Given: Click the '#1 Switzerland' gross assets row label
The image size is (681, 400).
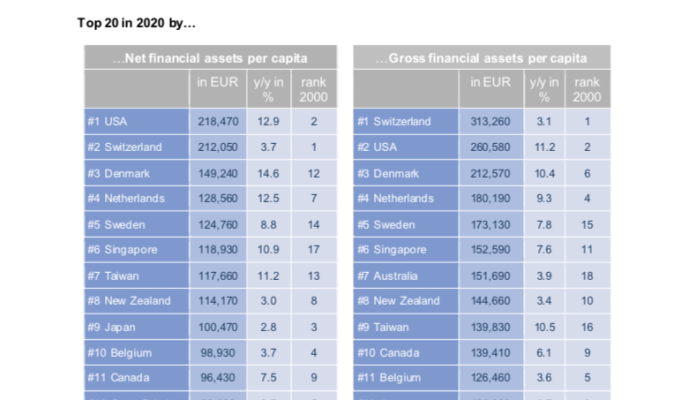Looking at the screenshot, I should (406, 121).
